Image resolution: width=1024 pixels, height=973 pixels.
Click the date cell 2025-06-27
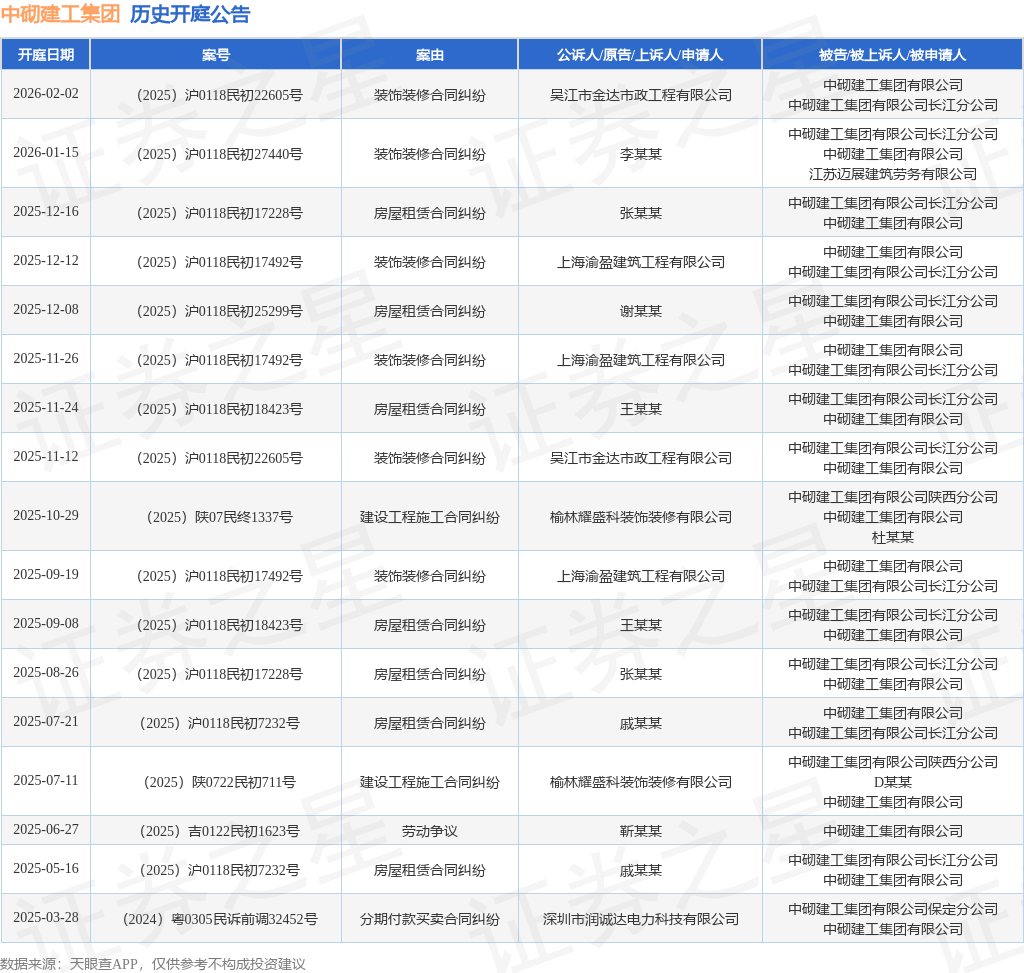click(46, 829)
